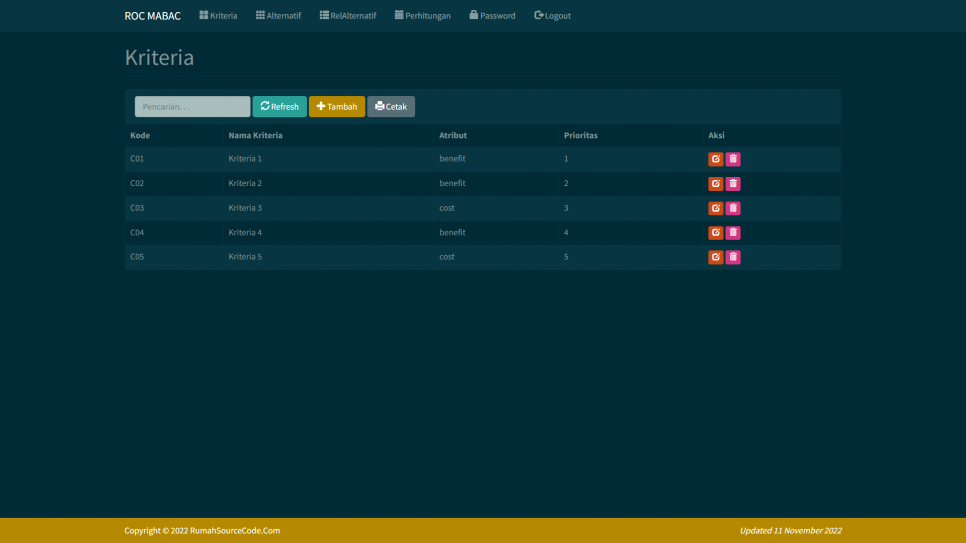Image resolution: width=966 pixels, height=543 pixels.
Task: Navigate to the Perhitungan page
Action: click(423, 16)
